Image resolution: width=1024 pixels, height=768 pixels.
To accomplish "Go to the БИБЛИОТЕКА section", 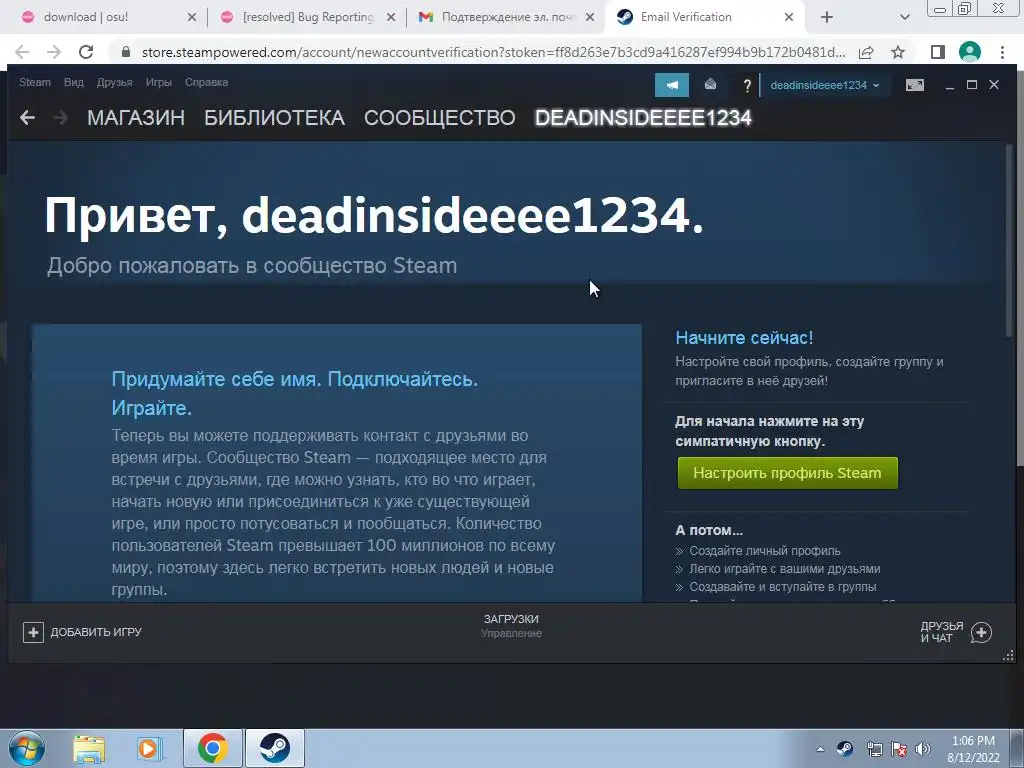I will click(274, 118).
